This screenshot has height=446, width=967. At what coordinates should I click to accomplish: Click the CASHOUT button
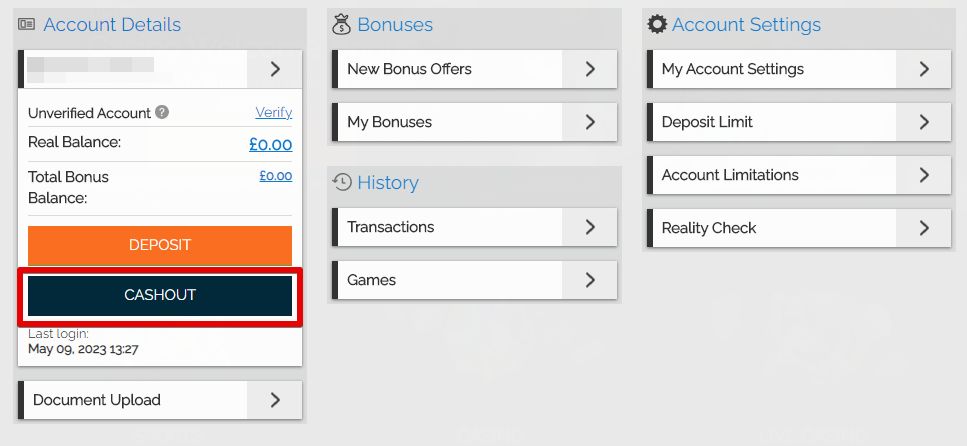(160, 295)
